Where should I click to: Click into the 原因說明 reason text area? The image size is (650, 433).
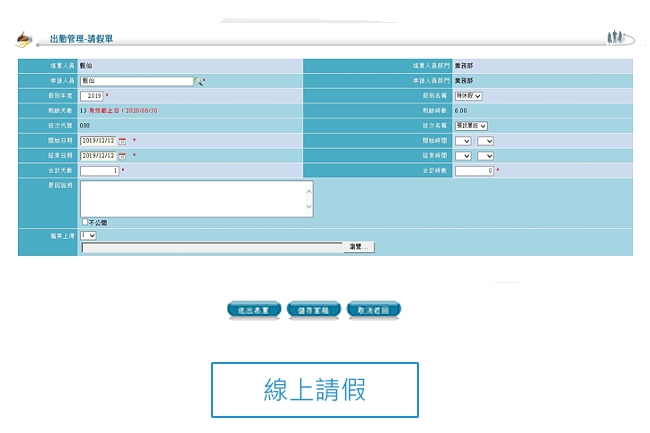coord(196,198)
